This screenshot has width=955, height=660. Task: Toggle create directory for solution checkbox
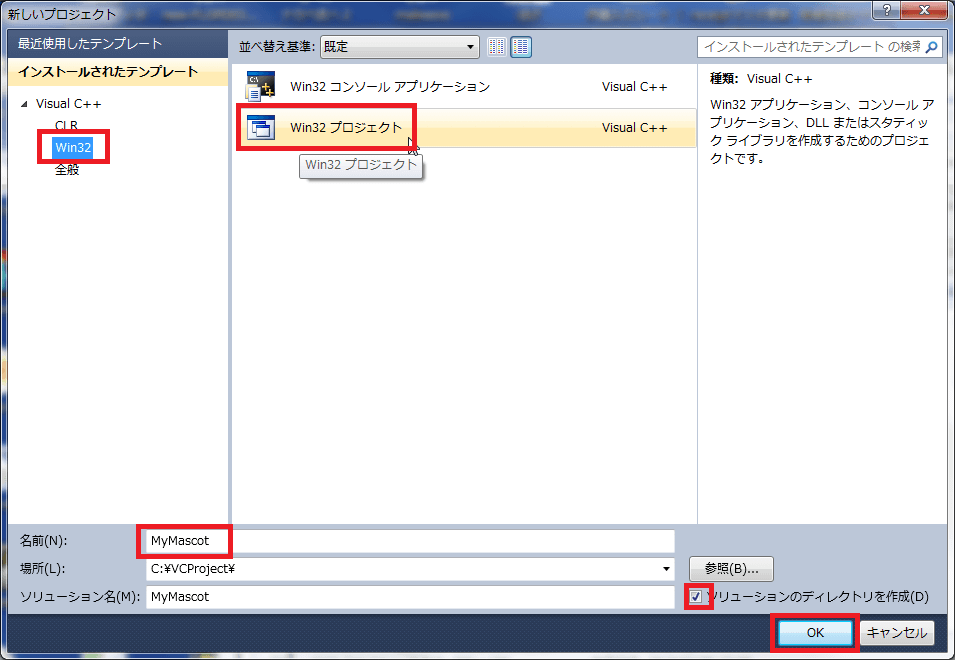(x=696, y=597)
